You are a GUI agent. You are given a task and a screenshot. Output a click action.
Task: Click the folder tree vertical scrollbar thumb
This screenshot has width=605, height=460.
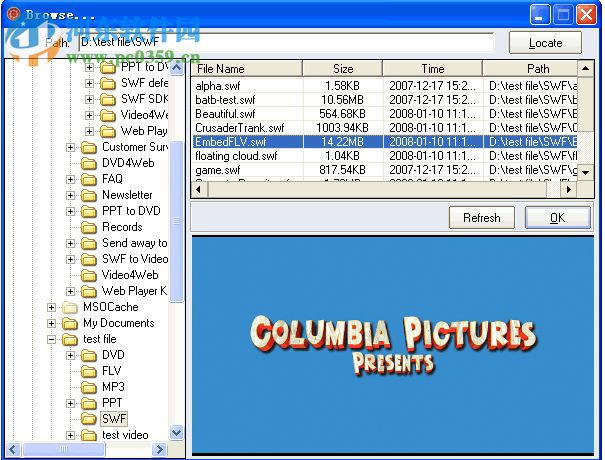click(176, 221)
